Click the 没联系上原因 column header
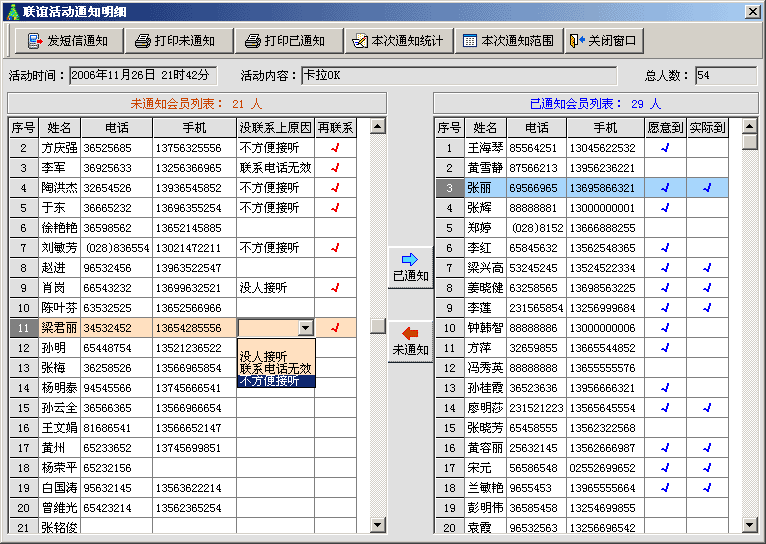 [275, 128]
